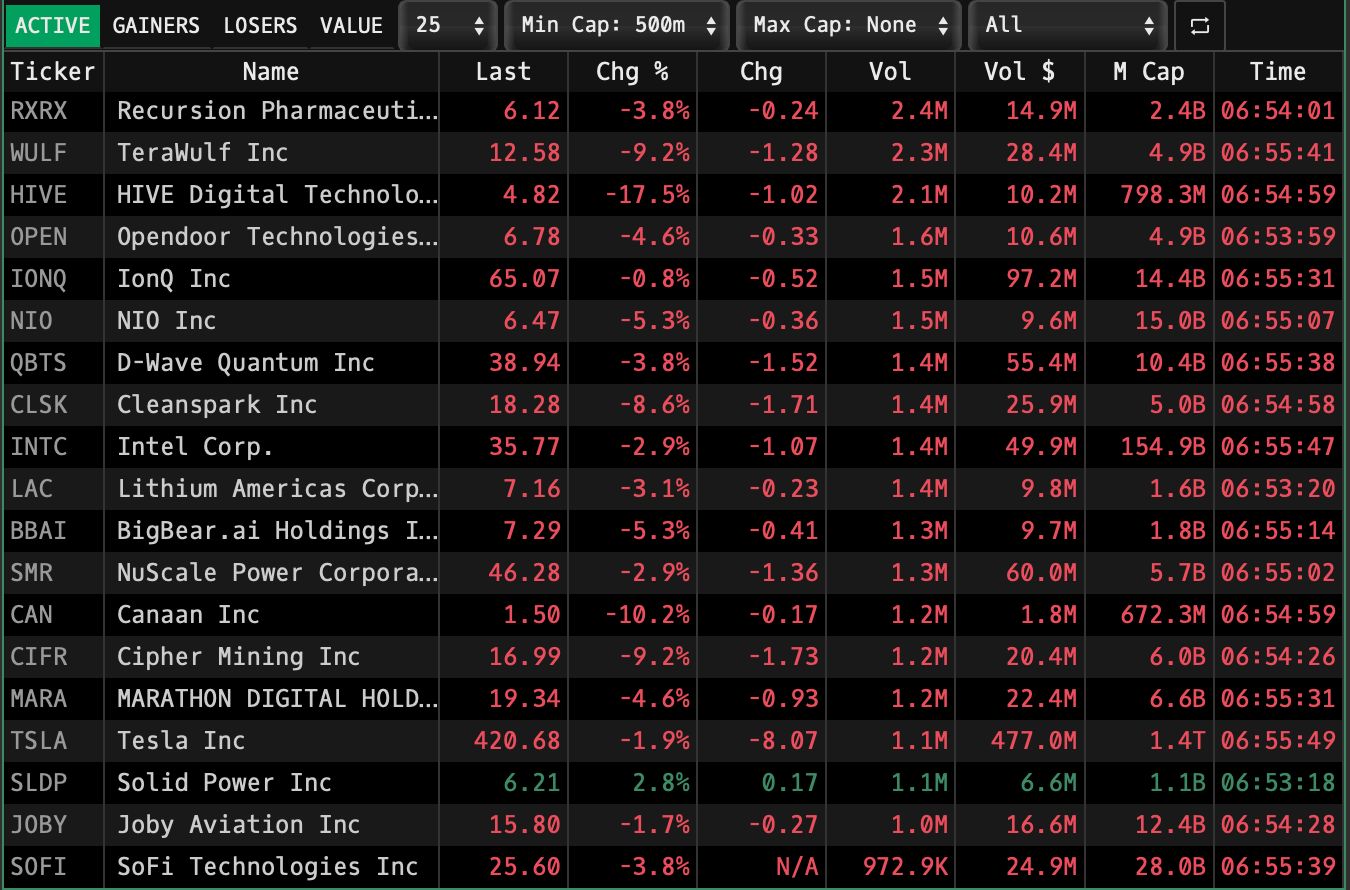Select Solid Power Inc name cell
The image size is (1350, 890).
[271, 783]
